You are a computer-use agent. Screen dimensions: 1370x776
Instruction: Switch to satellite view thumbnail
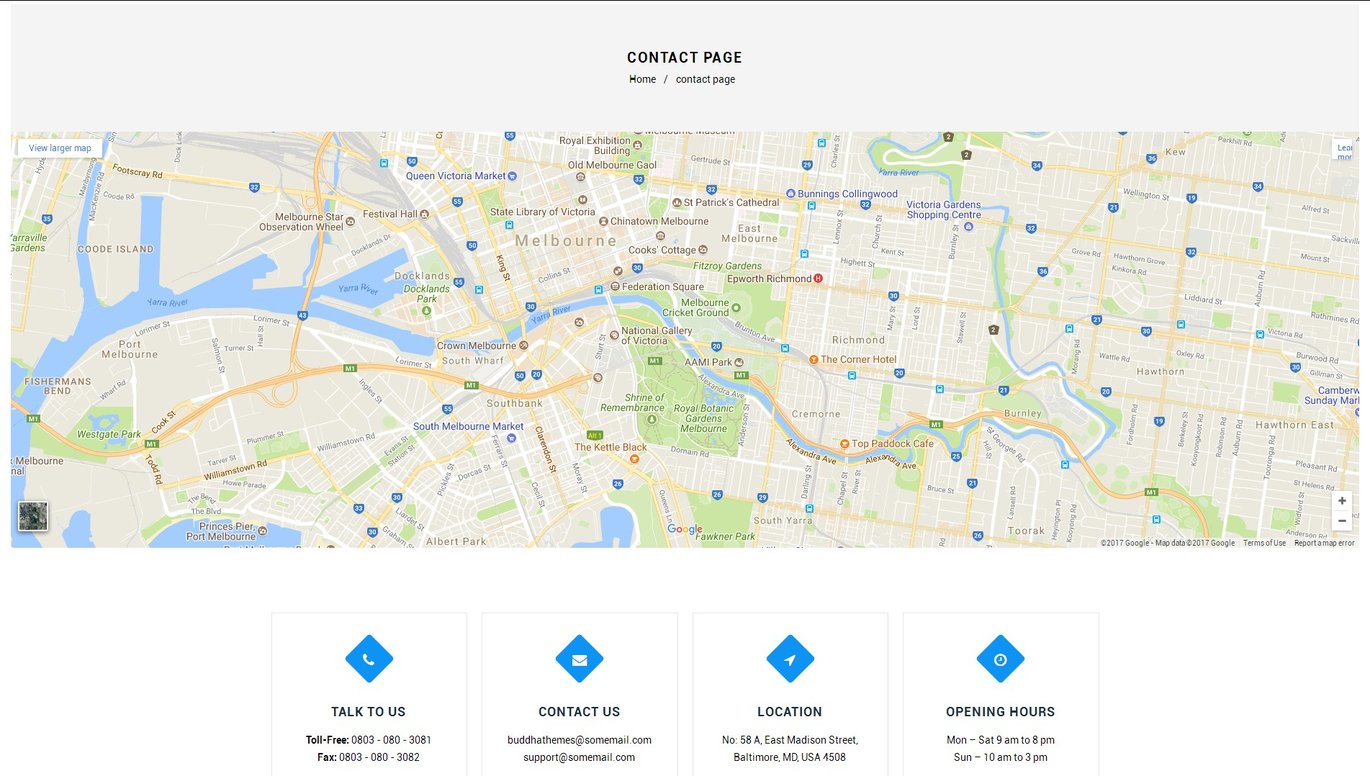[33, 516]
